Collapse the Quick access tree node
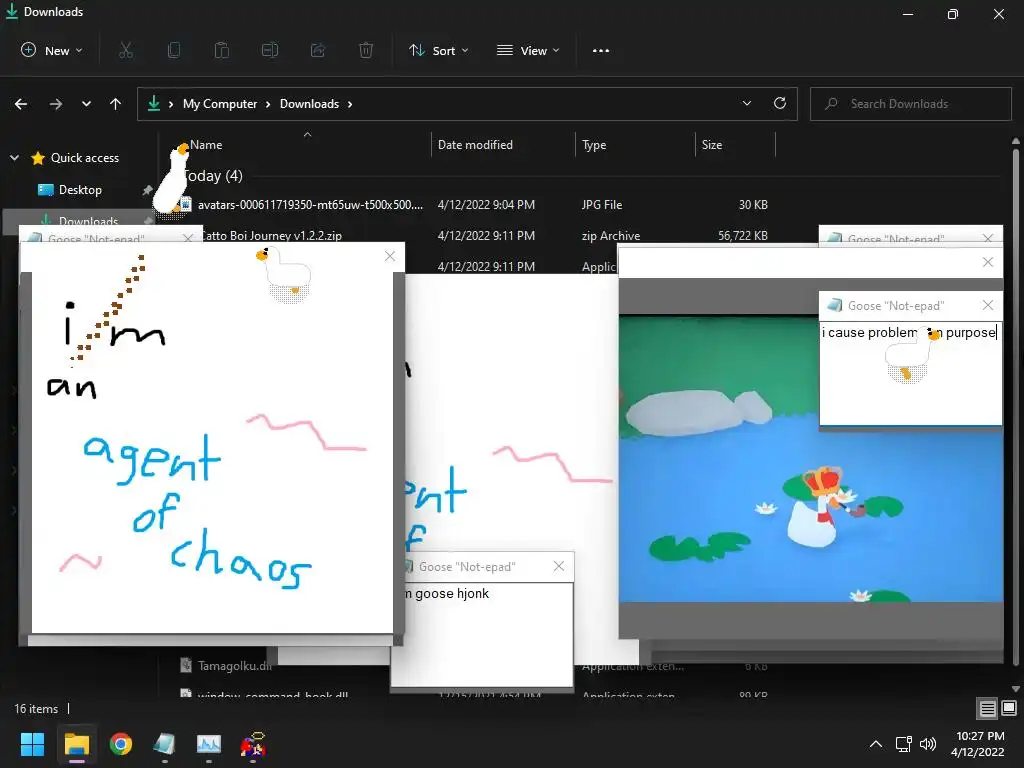The image size is (1024, 768). pos(14,157)
